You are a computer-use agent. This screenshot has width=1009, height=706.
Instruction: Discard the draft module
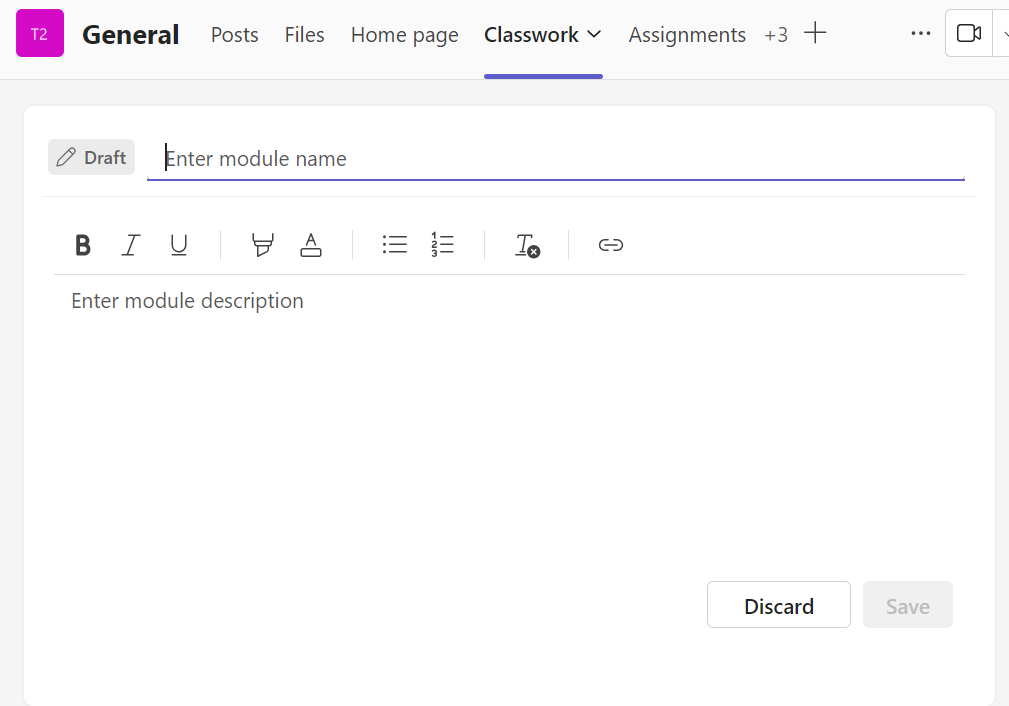pyautogui.click(x=778, y=605)
